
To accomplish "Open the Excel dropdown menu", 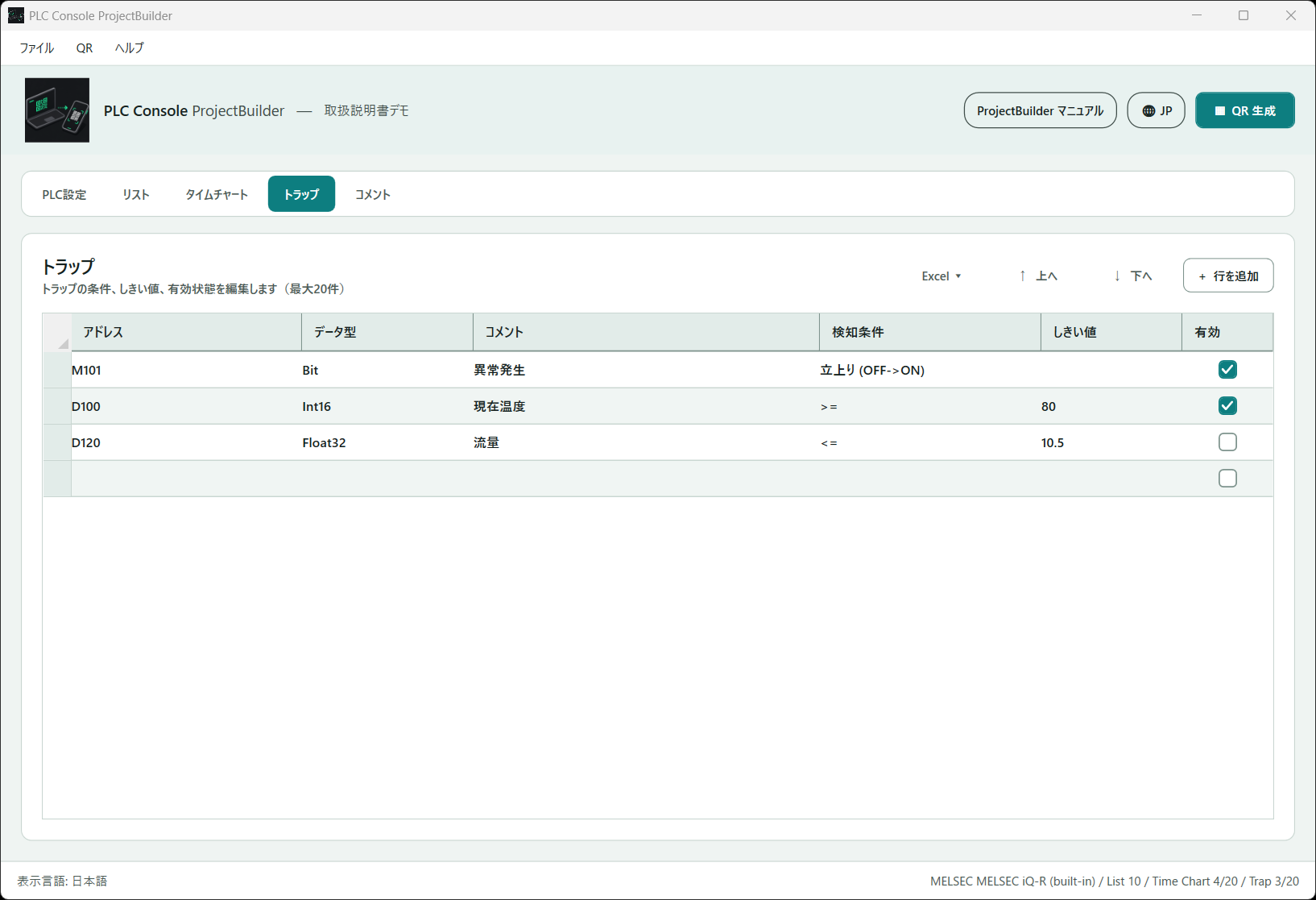I will pyautogui.click(x=941, y=276).
